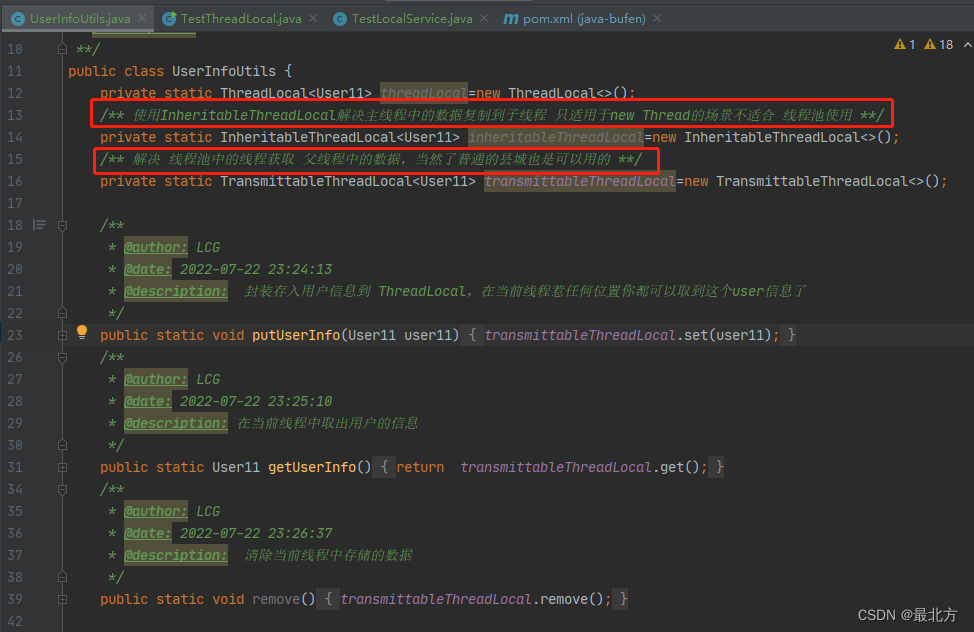Image resolution: width=974 pixels, height=632 pixels.
Task: Close the TestLocalService.java tab
Action: pyautogui.click(x=484, y=19)
